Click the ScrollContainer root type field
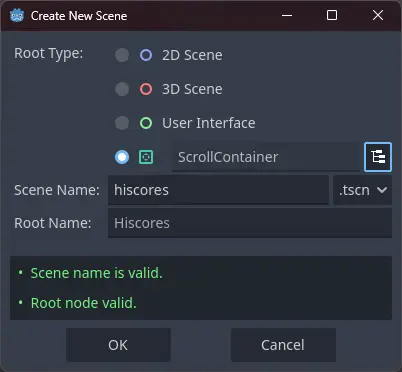The height and width of the screenshot is (372, 402). pos(266,157)
